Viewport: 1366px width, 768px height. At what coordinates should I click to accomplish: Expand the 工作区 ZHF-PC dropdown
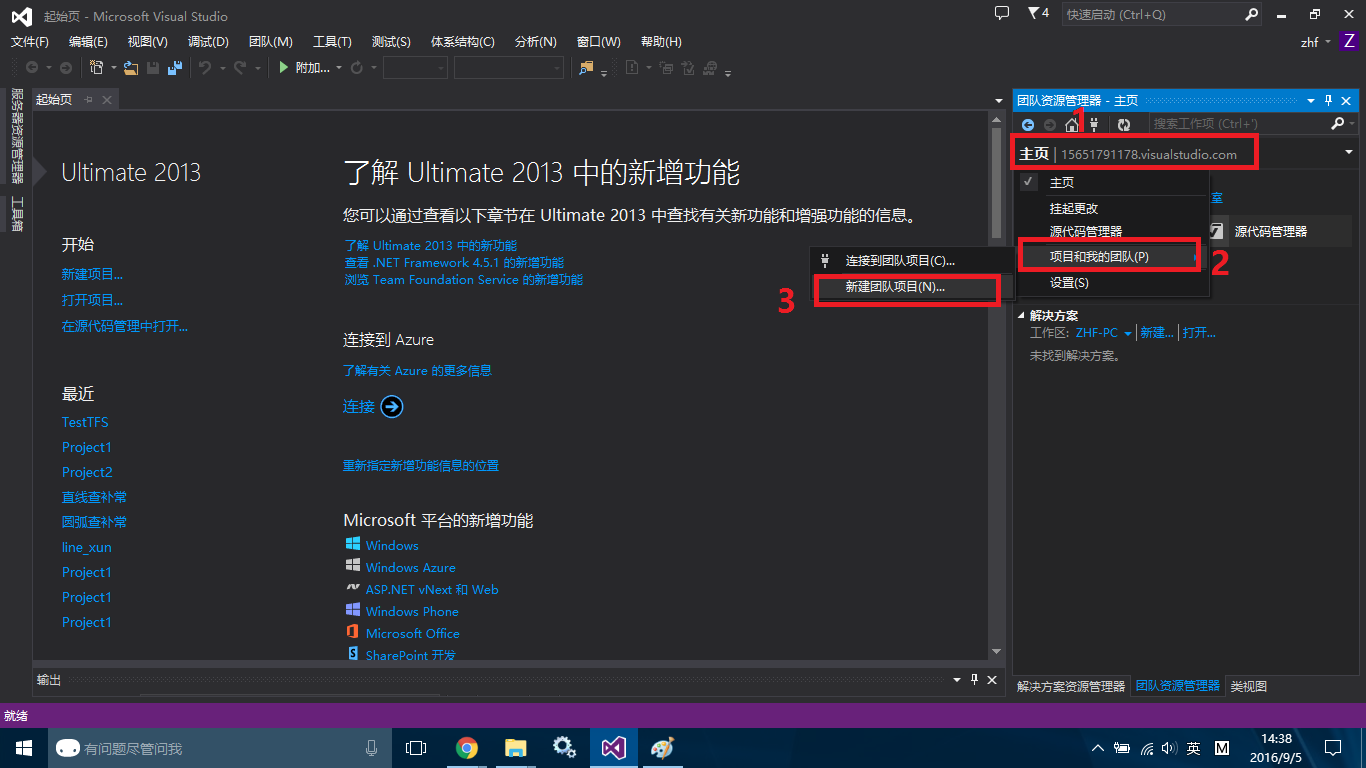[x=1128, y=332]
